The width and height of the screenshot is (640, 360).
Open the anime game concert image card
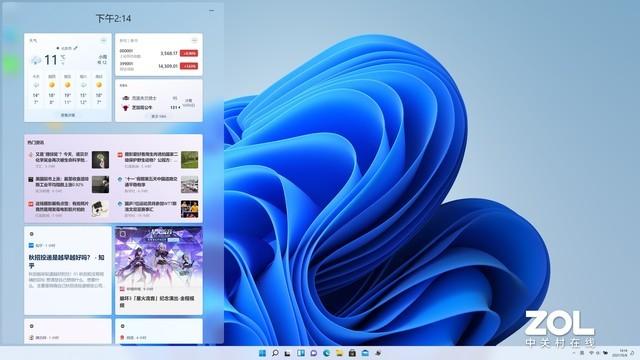(x=159, y=270)
